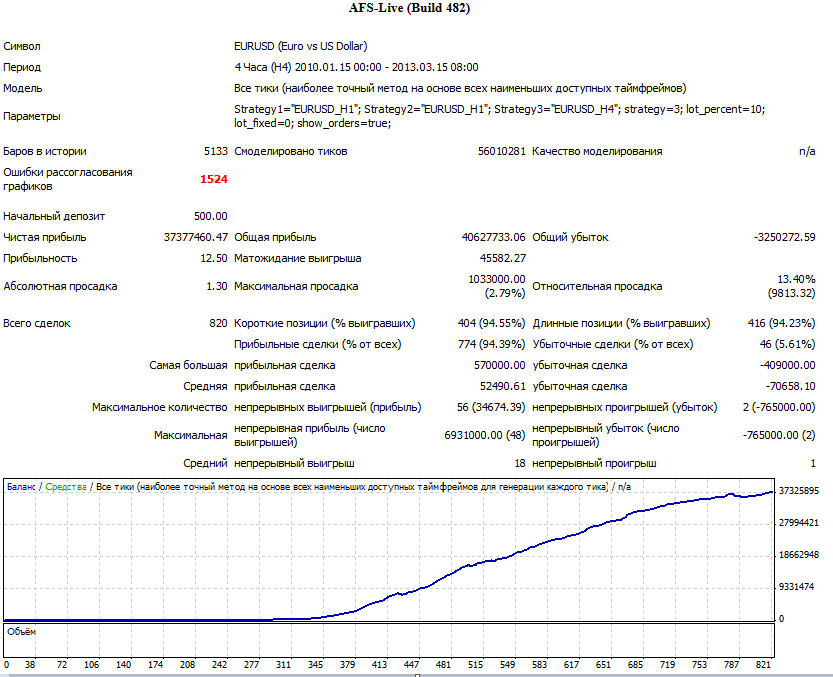833x677 pixels.
Task: Click the long positions value 416 (94.23%)
Action: 781,323
